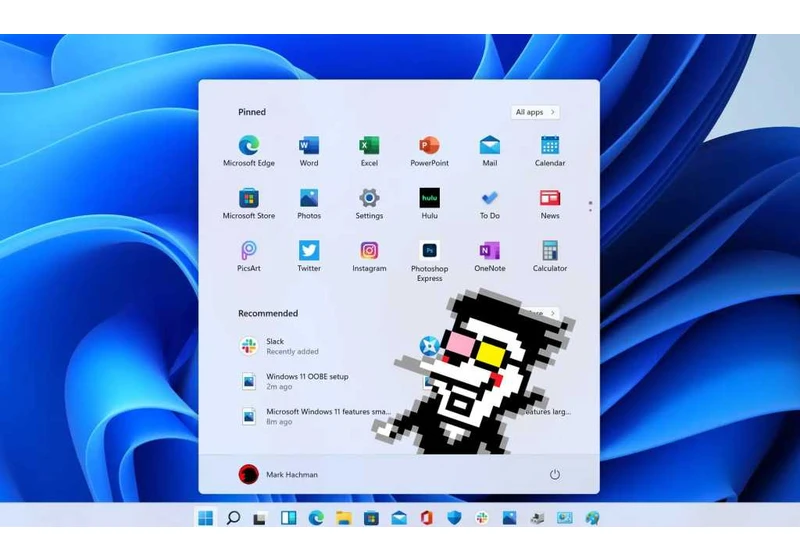Open the OneNote pinned app
800x560 pixels.
click(489, 256)
